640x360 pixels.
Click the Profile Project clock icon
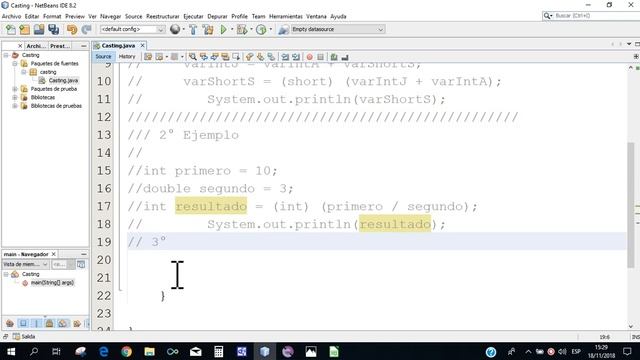pyautogui.click(x=261, y=29)
